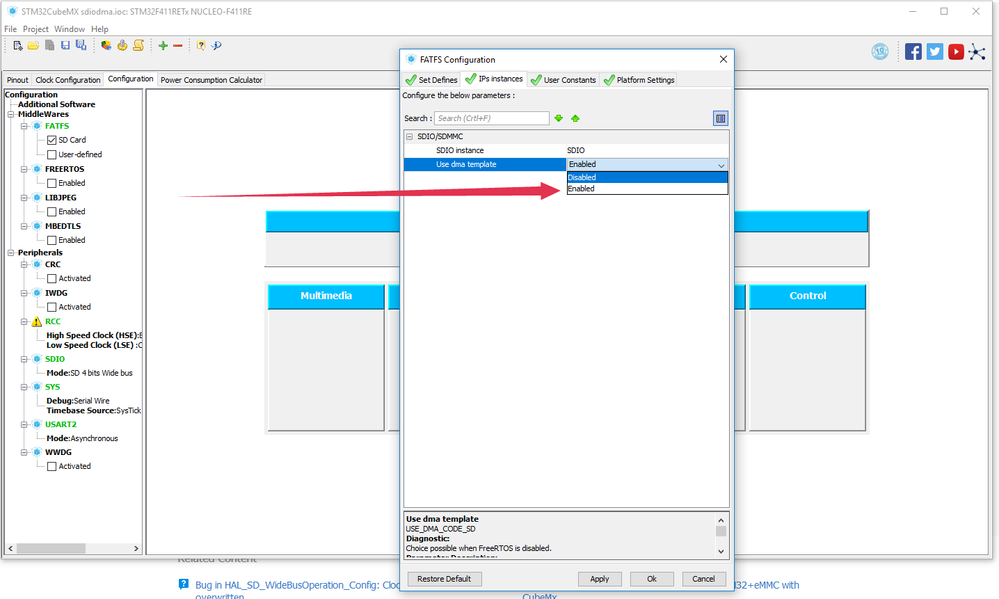Viewport: 999px width, 599px height.
Task: Click the green down arrow next search result
Action: (x=559, y=119)
